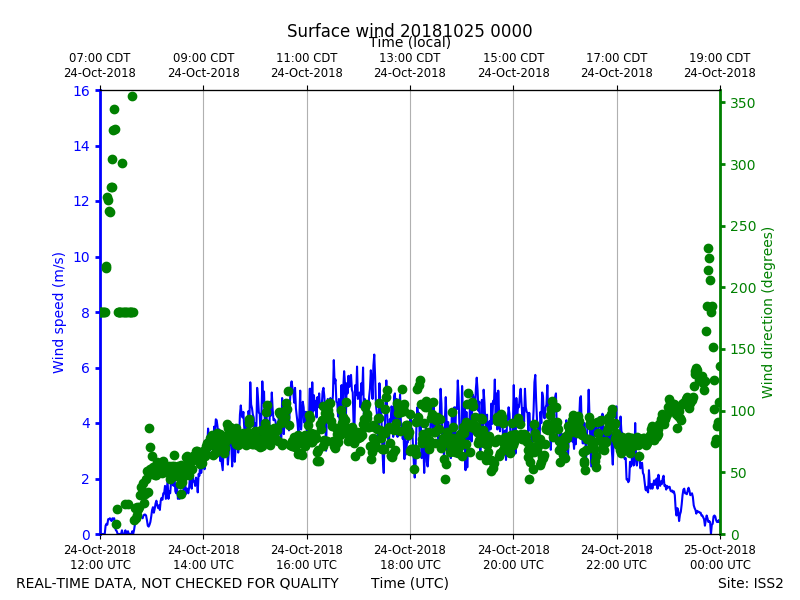Click the '14:00 UTC' bottom tick label
The height and width of the screenshot is (600, 800).
pyautogui.click(x=204, y=565)
